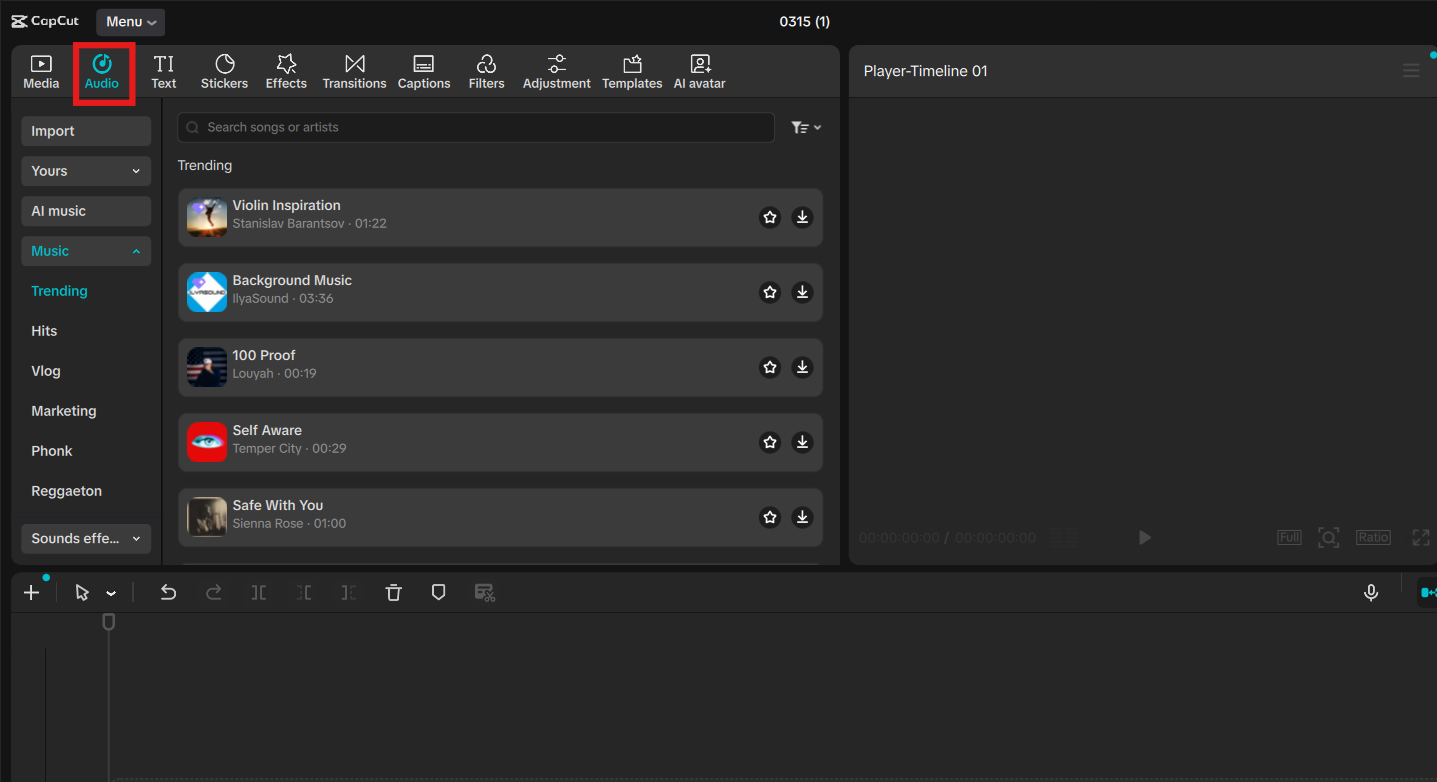
Task: Open the music filter dropdown
Action: tap(806, 127)
